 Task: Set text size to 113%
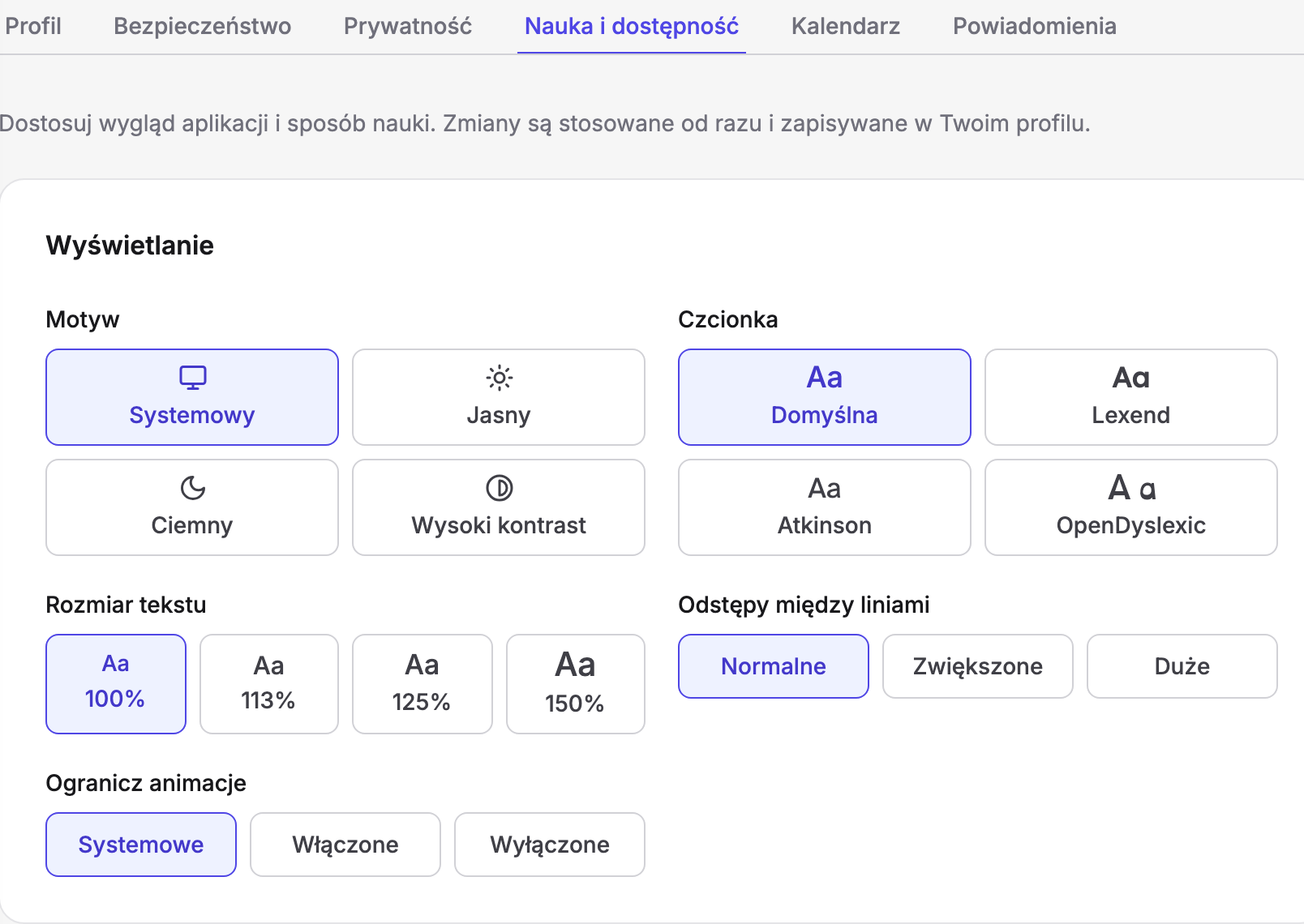269,684
